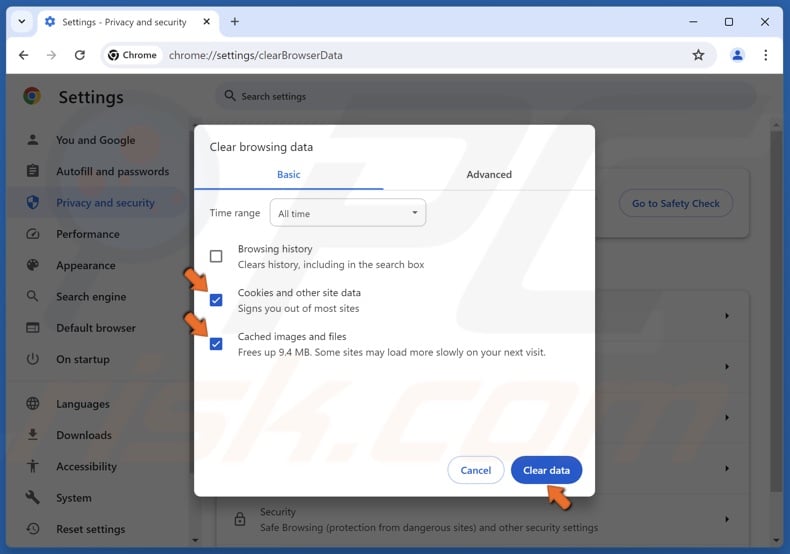The image size is (790, 554).
Task: Click the Default browser window icon
Action: [33, 327]
